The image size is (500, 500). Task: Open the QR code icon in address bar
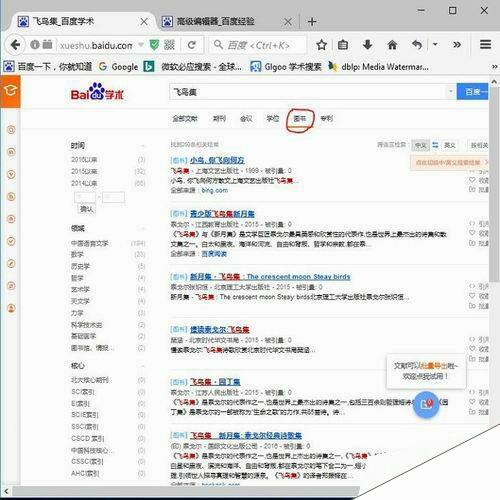click(169, 45)
